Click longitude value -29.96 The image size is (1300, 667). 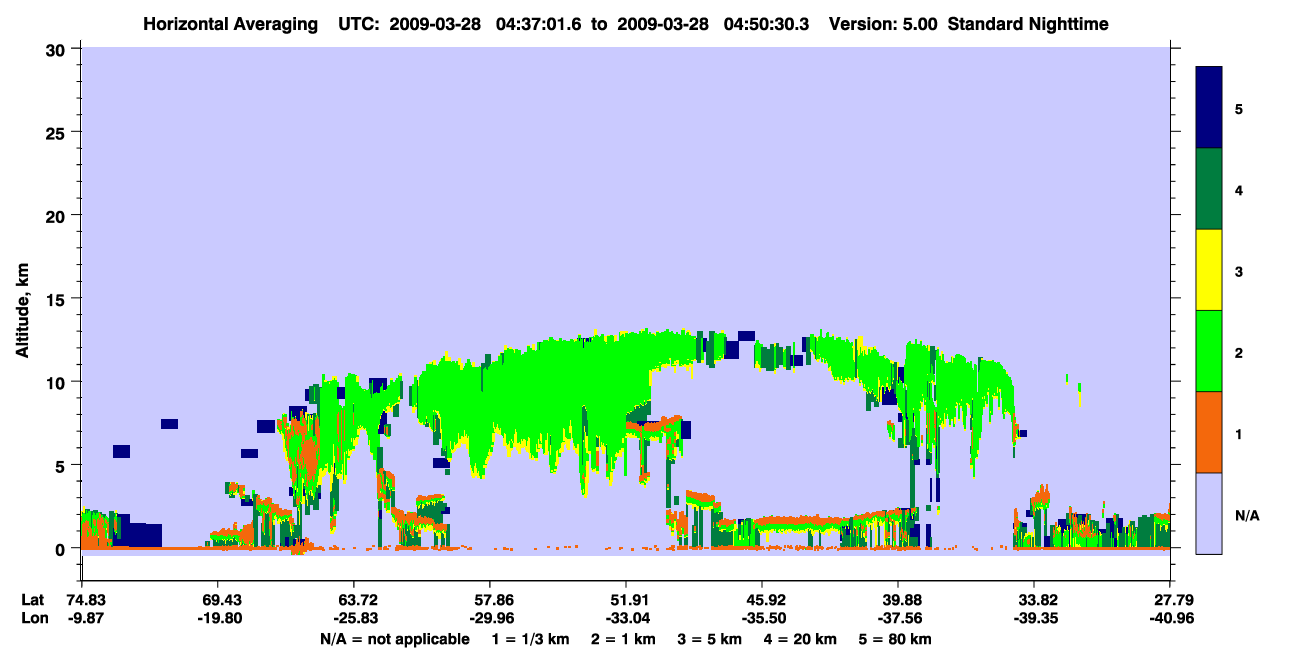(489, 618)
